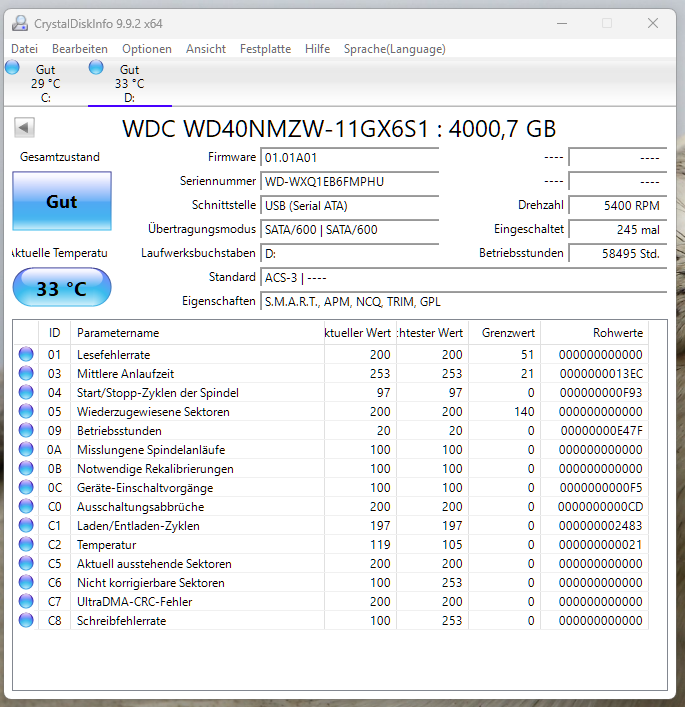
Task: Click status orb of Nicht korrigierbare Sektoren row
Action: pyautogui.click(x=26, y=582)
